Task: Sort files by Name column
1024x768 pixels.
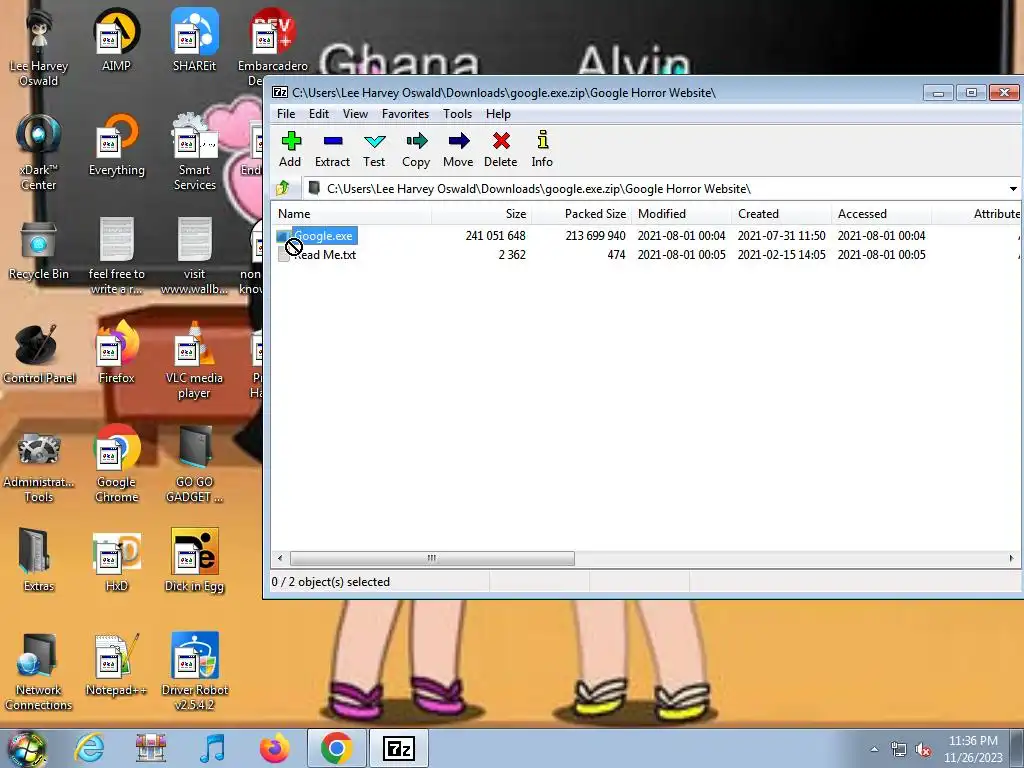Action: [x=351, y=214]
